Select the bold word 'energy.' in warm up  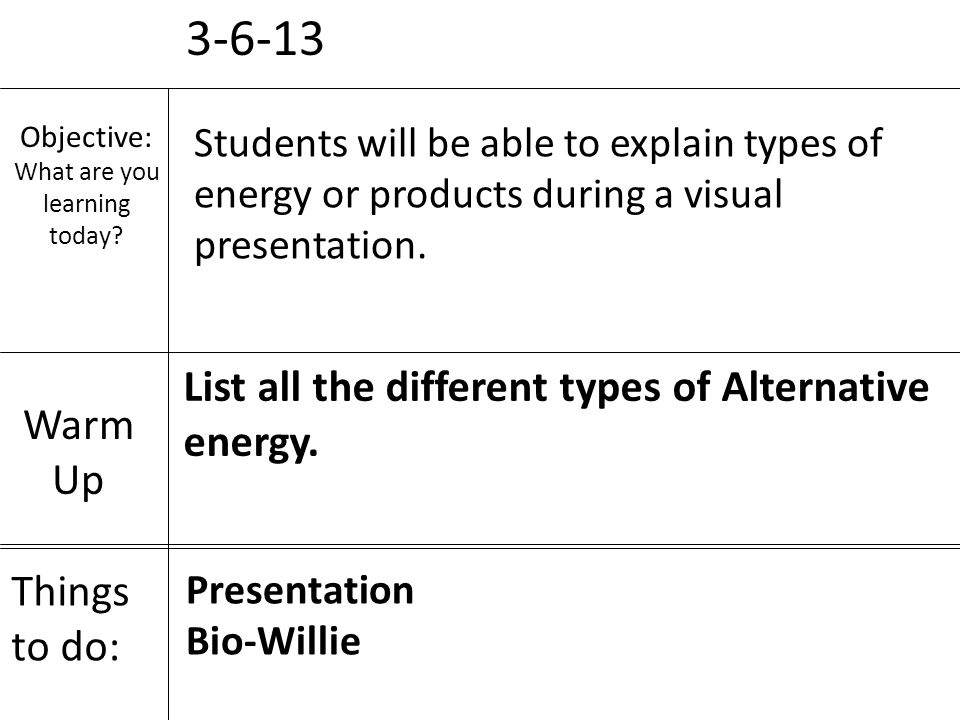pyautogui.click(x=250, y=443)
